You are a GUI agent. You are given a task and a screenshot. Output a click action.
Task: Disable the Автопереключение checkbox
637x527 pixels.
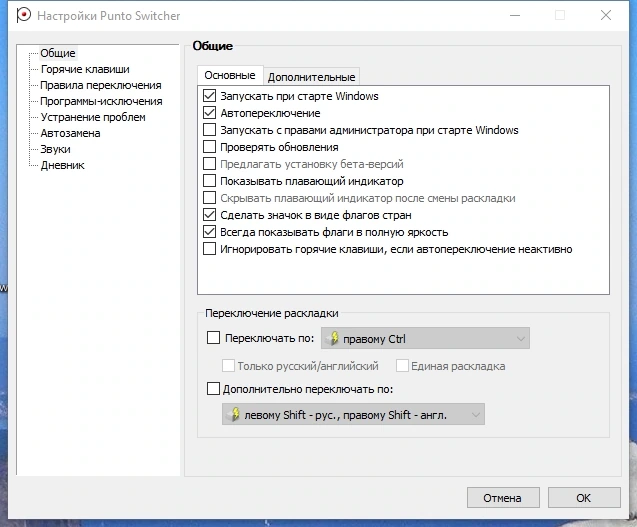tap(209, 113)
